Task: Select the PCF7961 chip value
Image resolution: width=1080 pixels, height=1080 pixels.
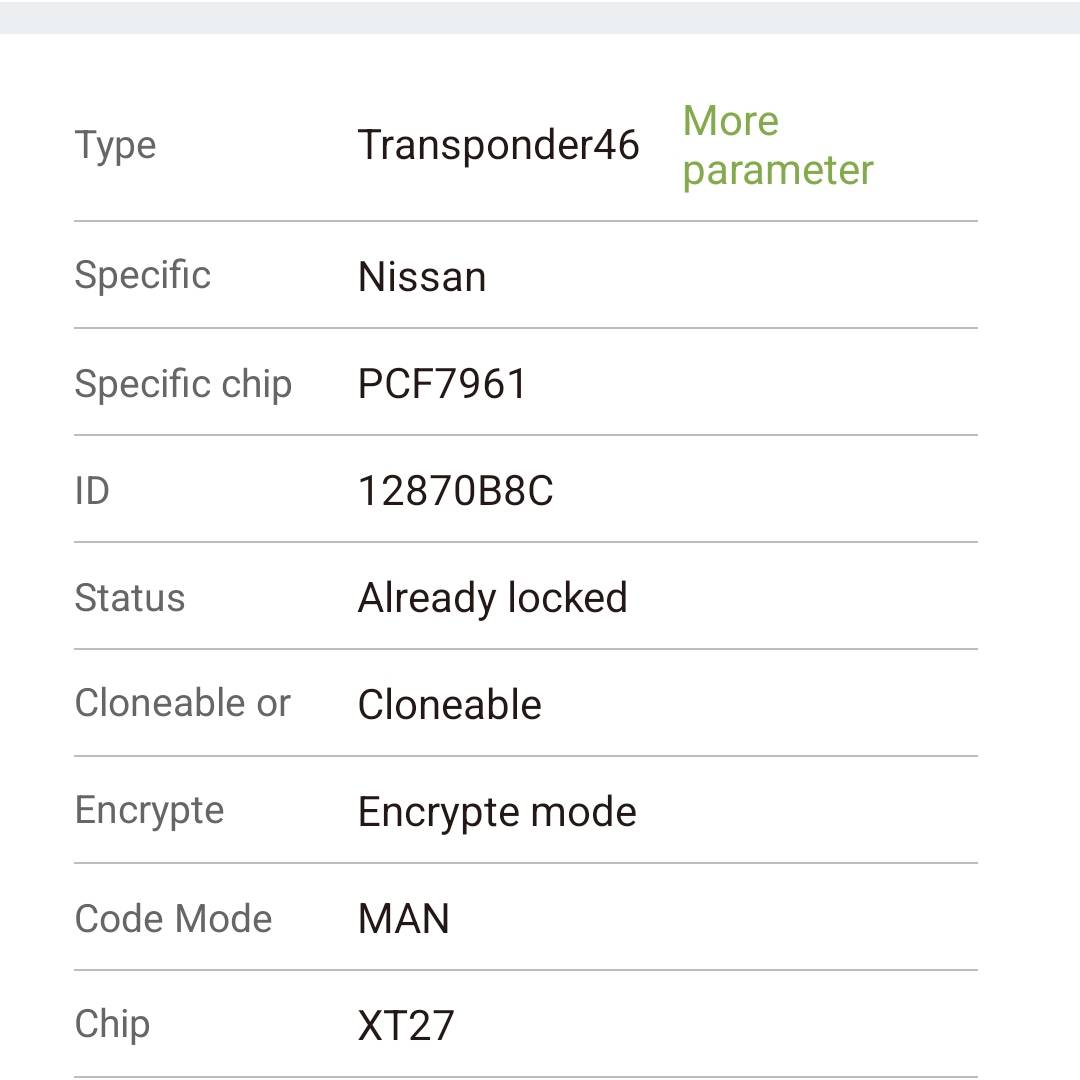Action: 442,384
